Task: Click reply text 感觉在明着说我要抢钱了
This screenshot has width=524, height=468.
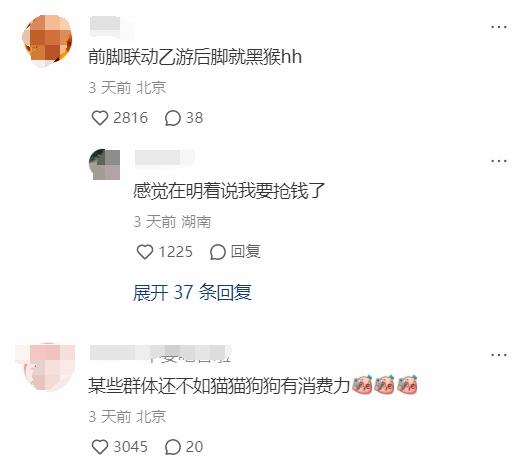Action: 229,191
